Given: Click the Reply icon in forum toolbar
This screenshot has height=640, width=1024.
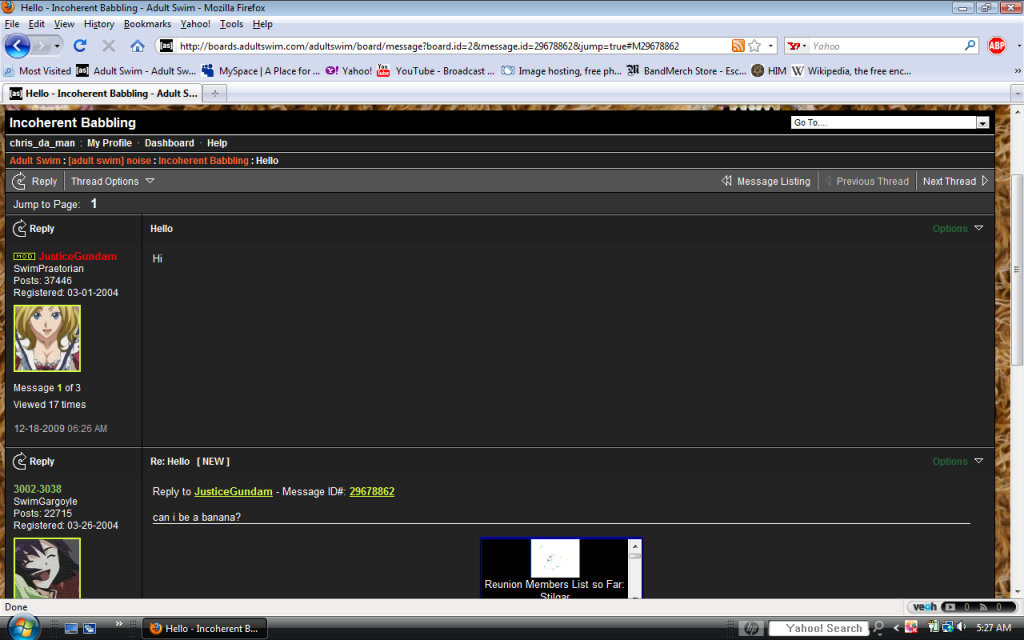Looking at the screenshot, I should 19,181.
